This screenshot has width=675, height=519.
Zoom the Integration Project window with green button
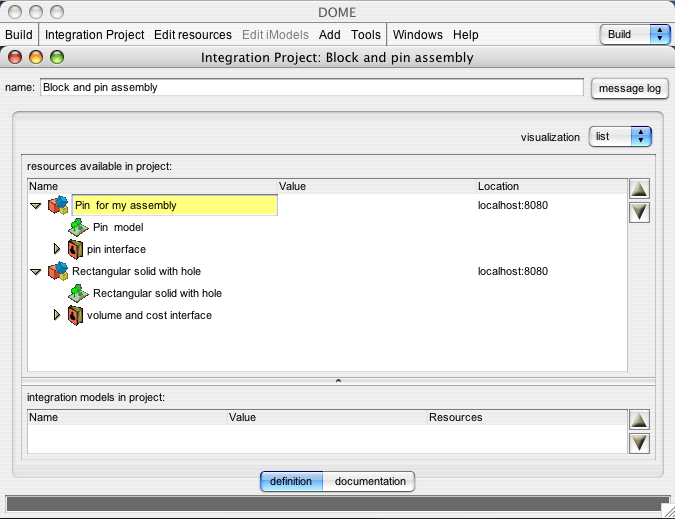pos(57,57)
